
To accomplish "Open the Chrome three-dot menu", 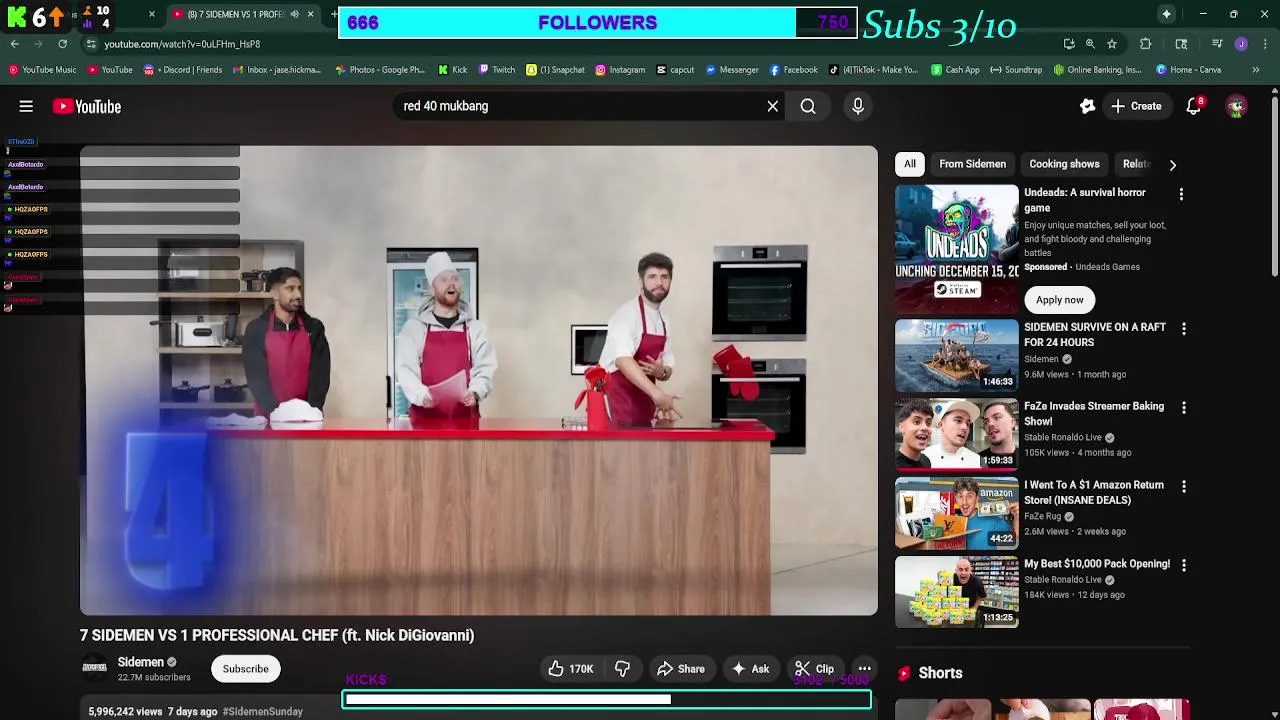I will (1265, 44).
